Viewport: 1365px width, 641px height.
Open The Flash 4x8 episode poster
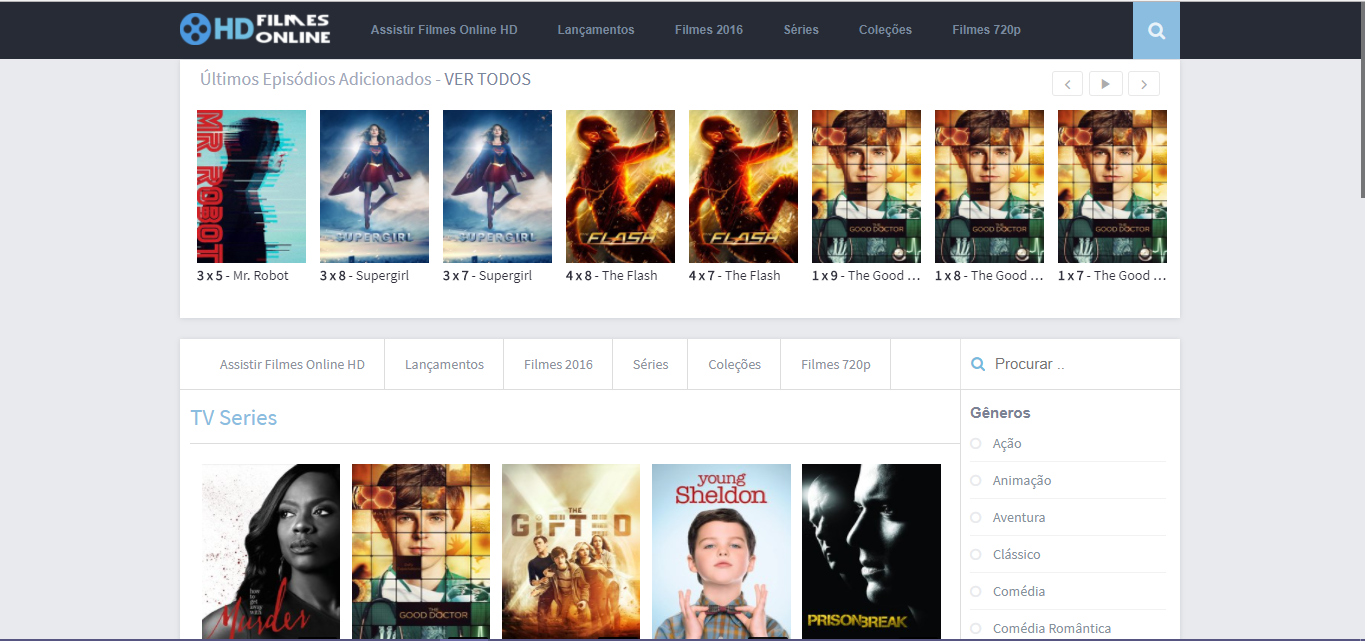point(620,186)
